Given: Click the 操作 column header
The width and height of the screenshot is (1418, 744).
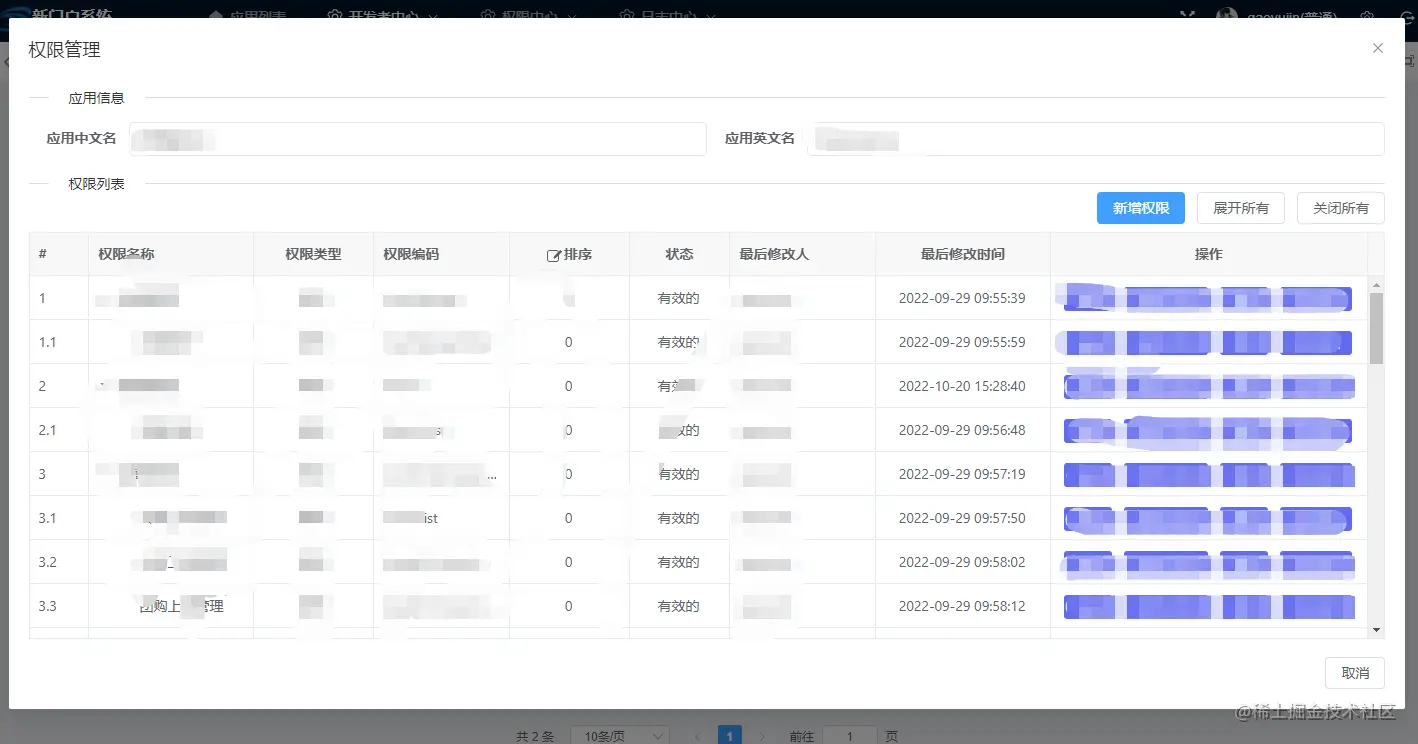Looking at the screenshot, I should click(x=1209, y=254).
